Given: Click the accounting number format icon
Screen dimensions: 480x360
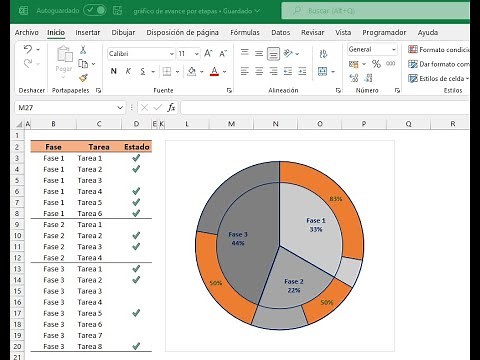Looking at the screenshot, I should pos(354,64).
